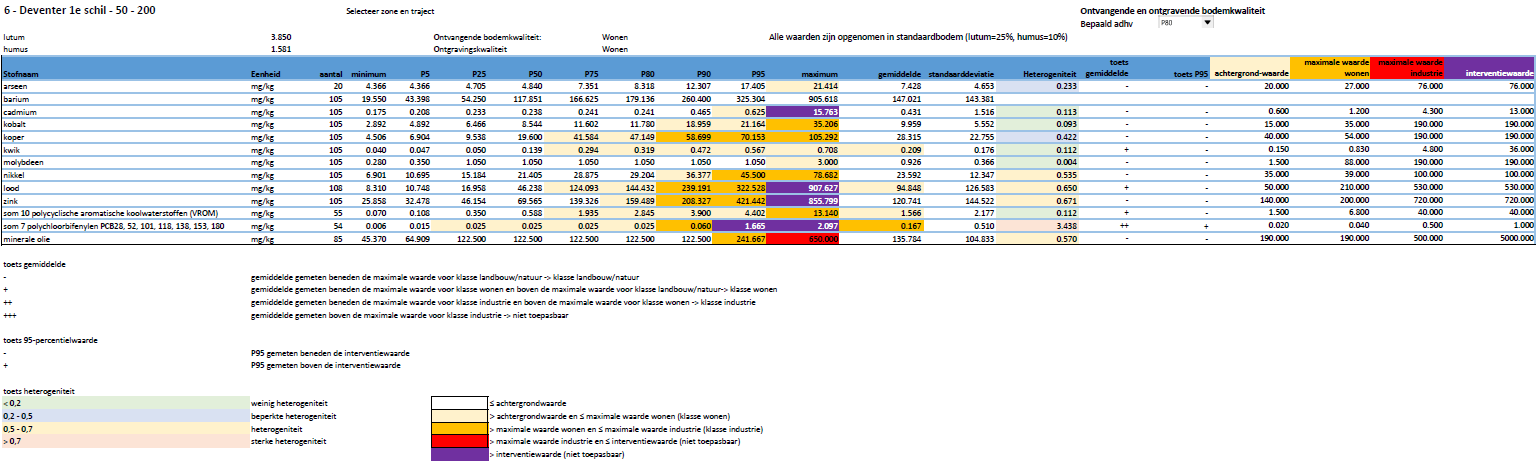This screenshot has height=463, width=1540.
Task: Click the 'interventiewaarde' purple column header
Action: pyautogui.click(x=1490, y=74)
